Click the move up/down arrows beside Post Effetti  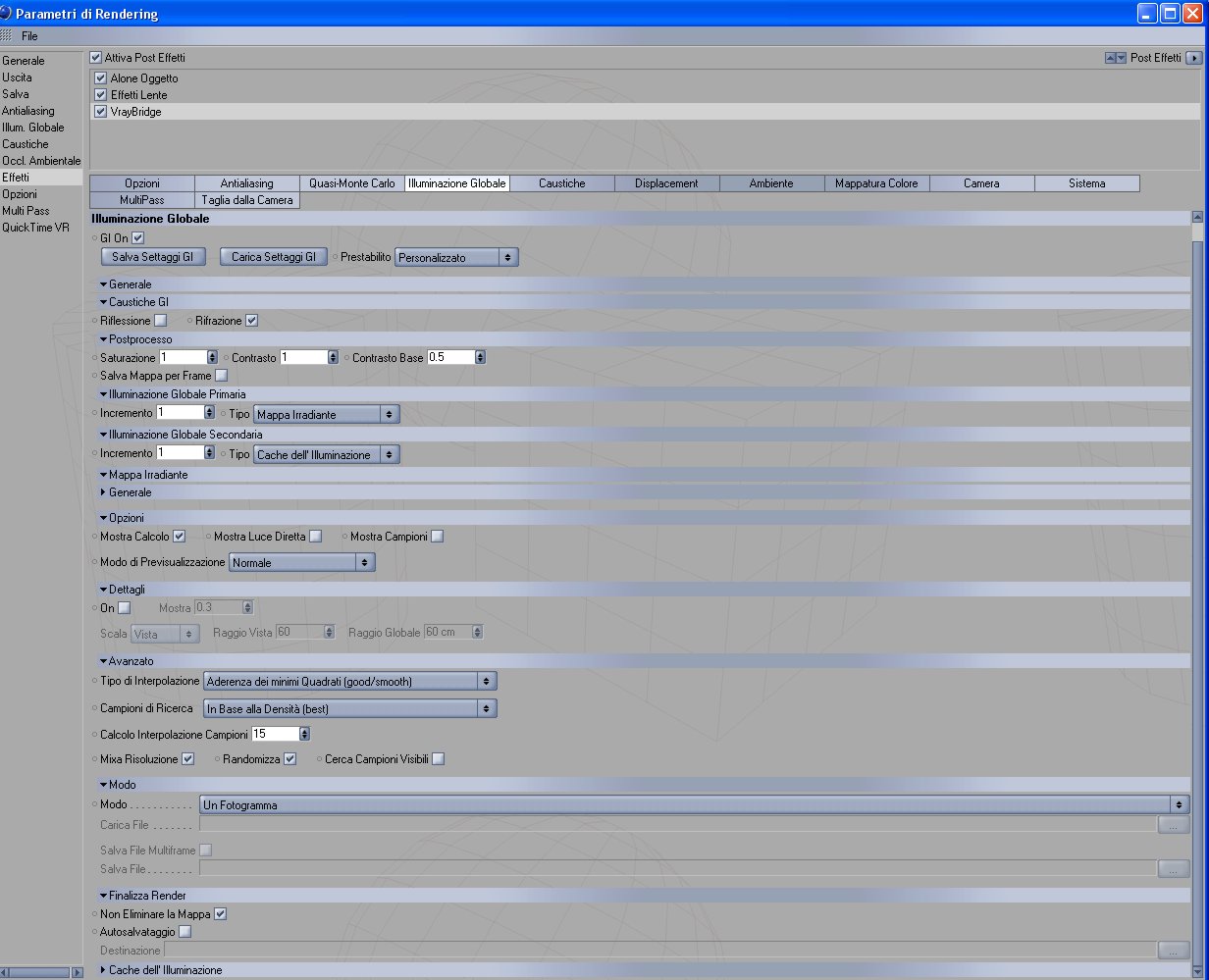coord(1116,58)
